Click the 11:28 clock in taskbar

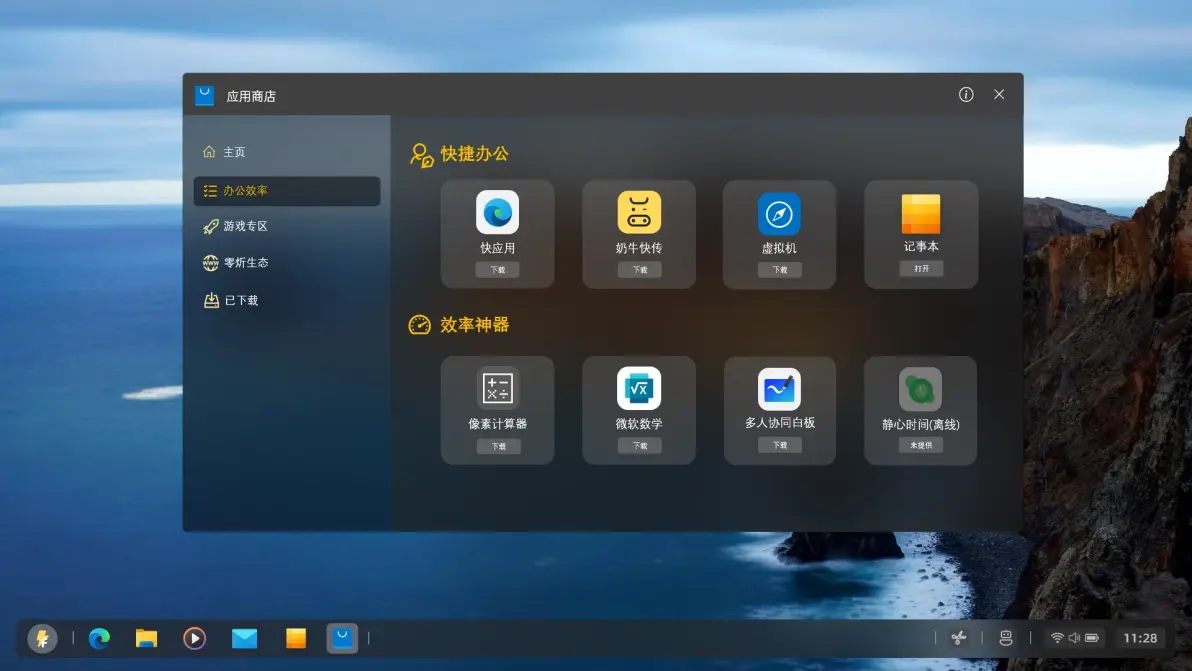(1140, 638)
